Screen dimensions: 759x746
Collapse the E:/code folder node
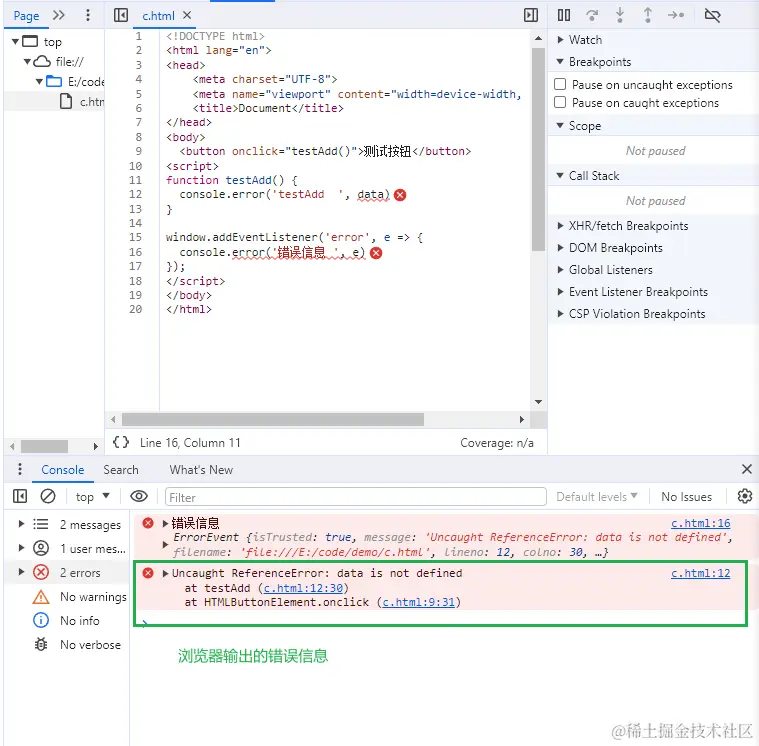(39, 82)
